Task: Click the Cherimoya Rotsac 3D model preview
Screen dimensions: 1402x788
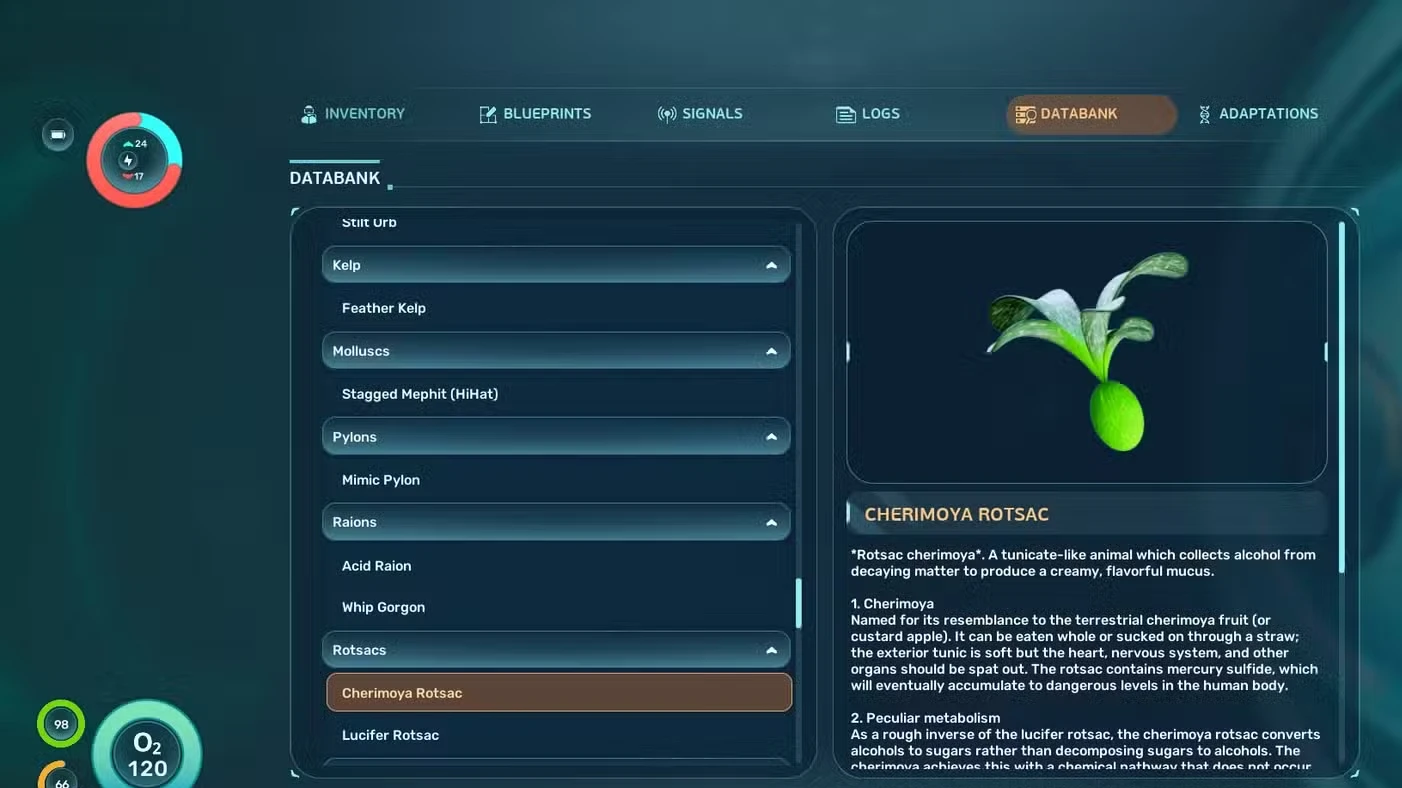Action: pyautogui.click(x=1087, y=352)
